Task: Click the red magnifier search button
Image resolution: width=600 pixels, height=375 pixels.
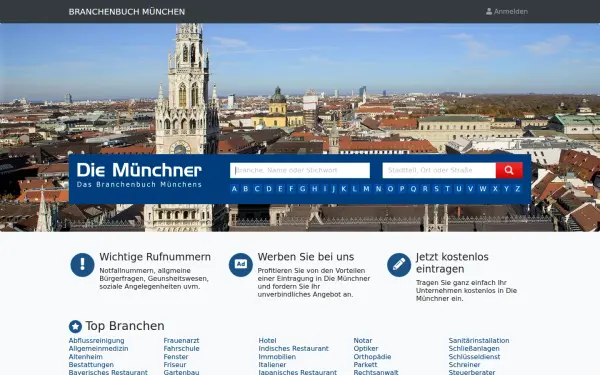Action: 509,170
